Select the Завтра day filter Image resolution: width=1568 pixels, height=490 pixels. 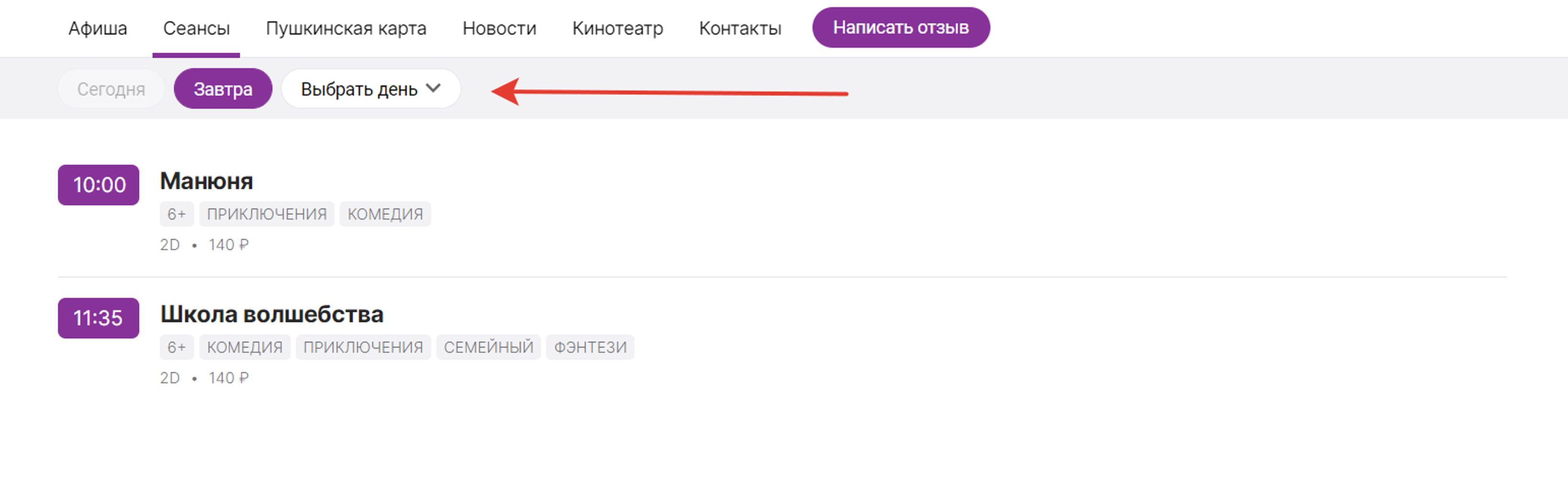coord(223,89)
